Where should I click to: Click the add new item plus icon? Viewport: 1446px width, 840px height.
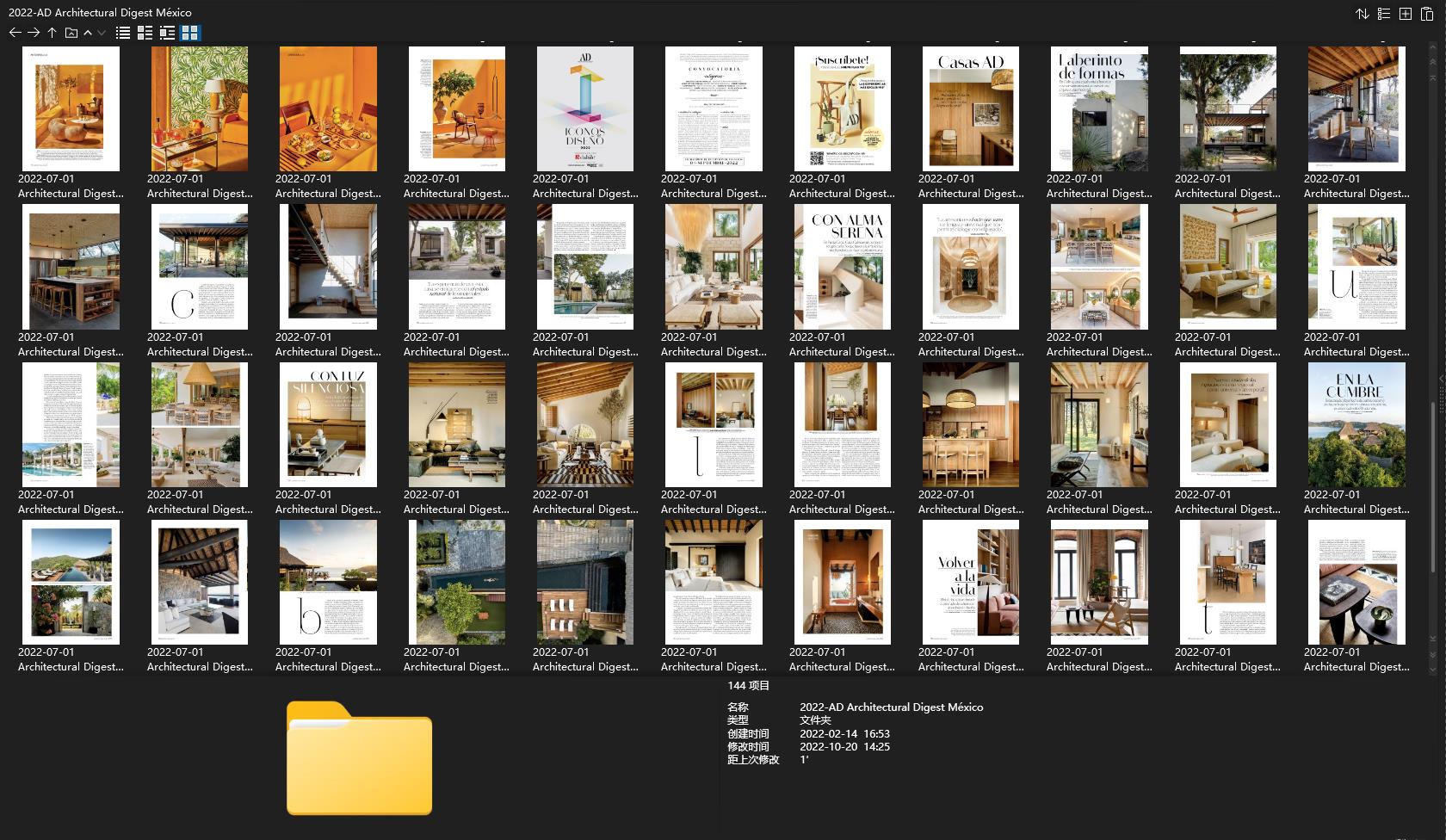[x=1405, y=14]
